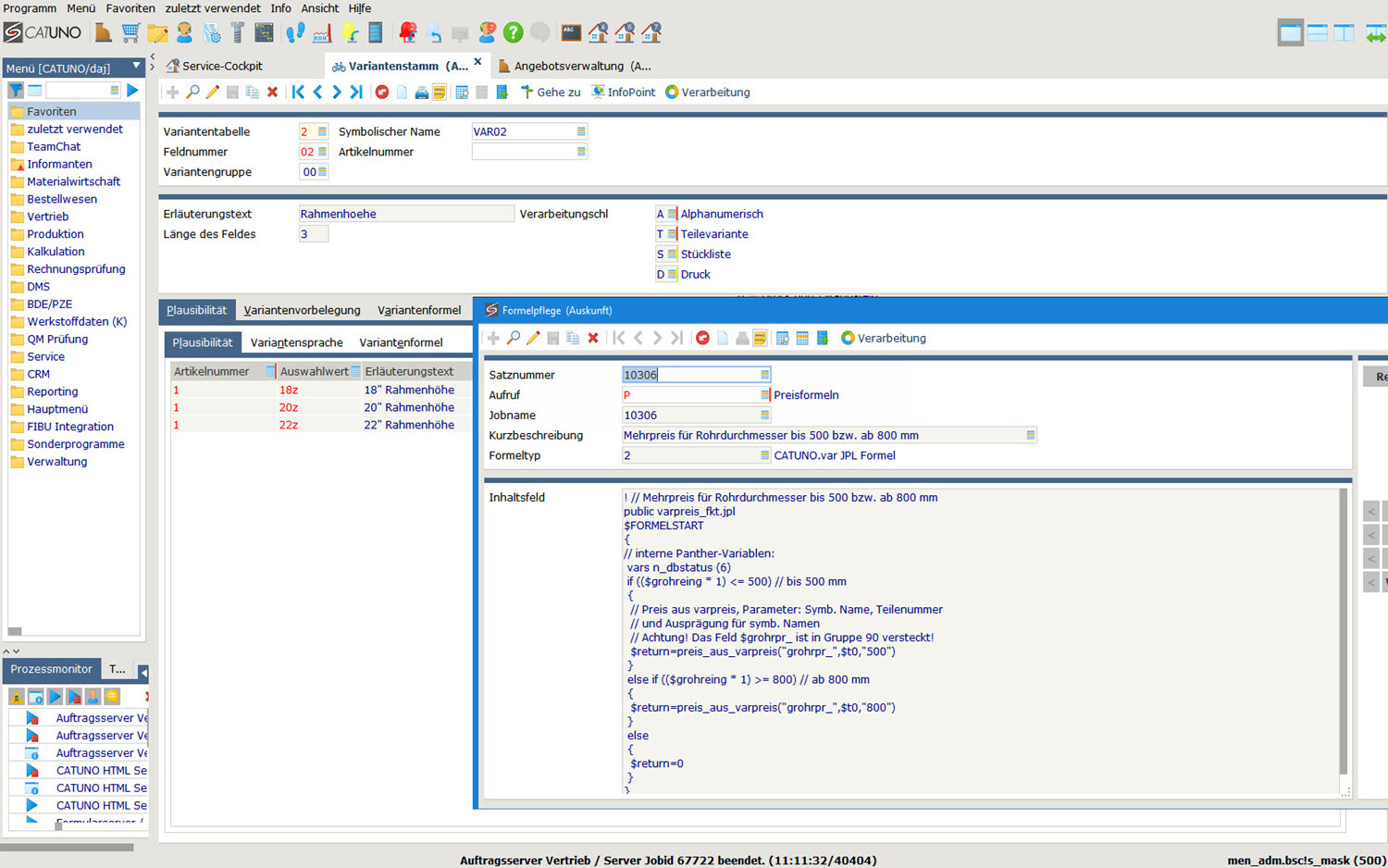The width and height of the screenshot is (1388, 868).
Task: Open the green question mark help icon
Action: coord(513,33)
